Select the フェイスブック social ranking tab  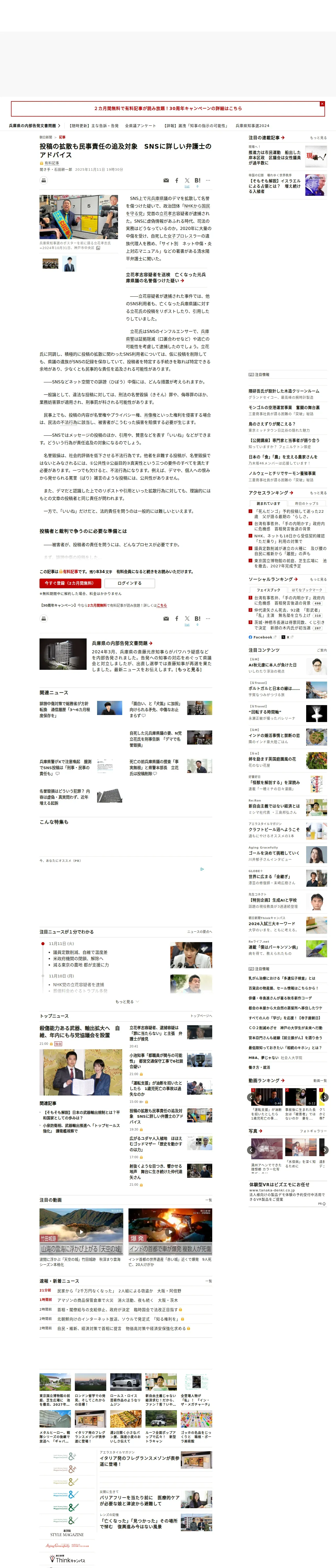[268, 590]
